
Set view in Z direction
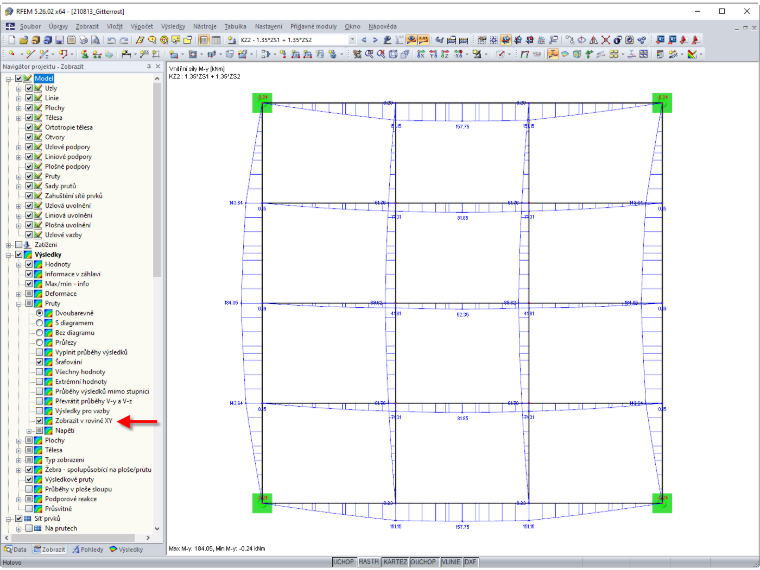click(445, 54)
